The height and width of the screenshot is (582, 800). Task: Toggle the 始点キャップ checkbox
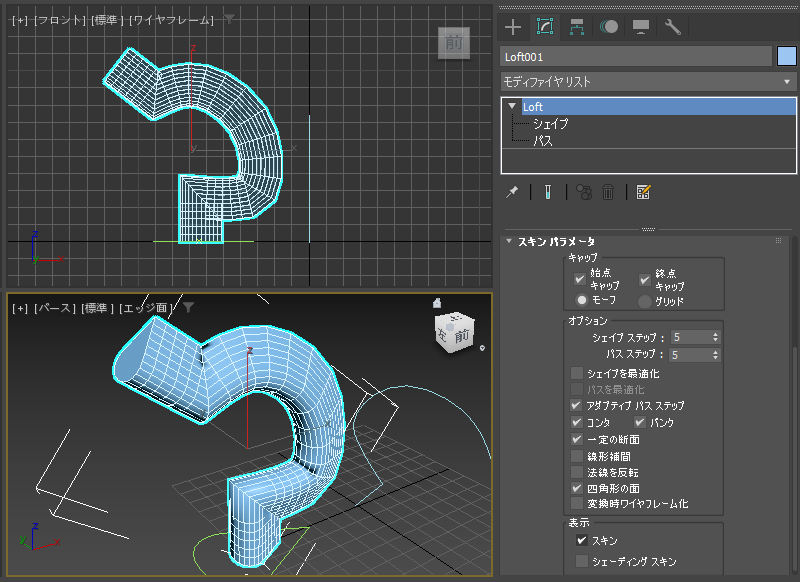[580, 279]
